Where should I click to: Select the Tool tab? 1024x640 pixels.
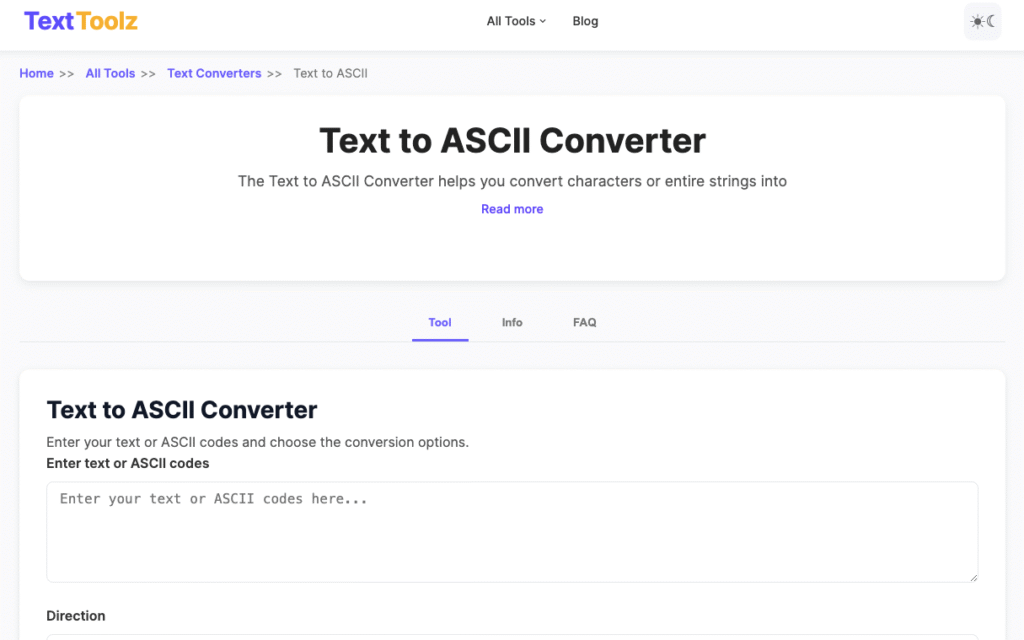(440, 322)
